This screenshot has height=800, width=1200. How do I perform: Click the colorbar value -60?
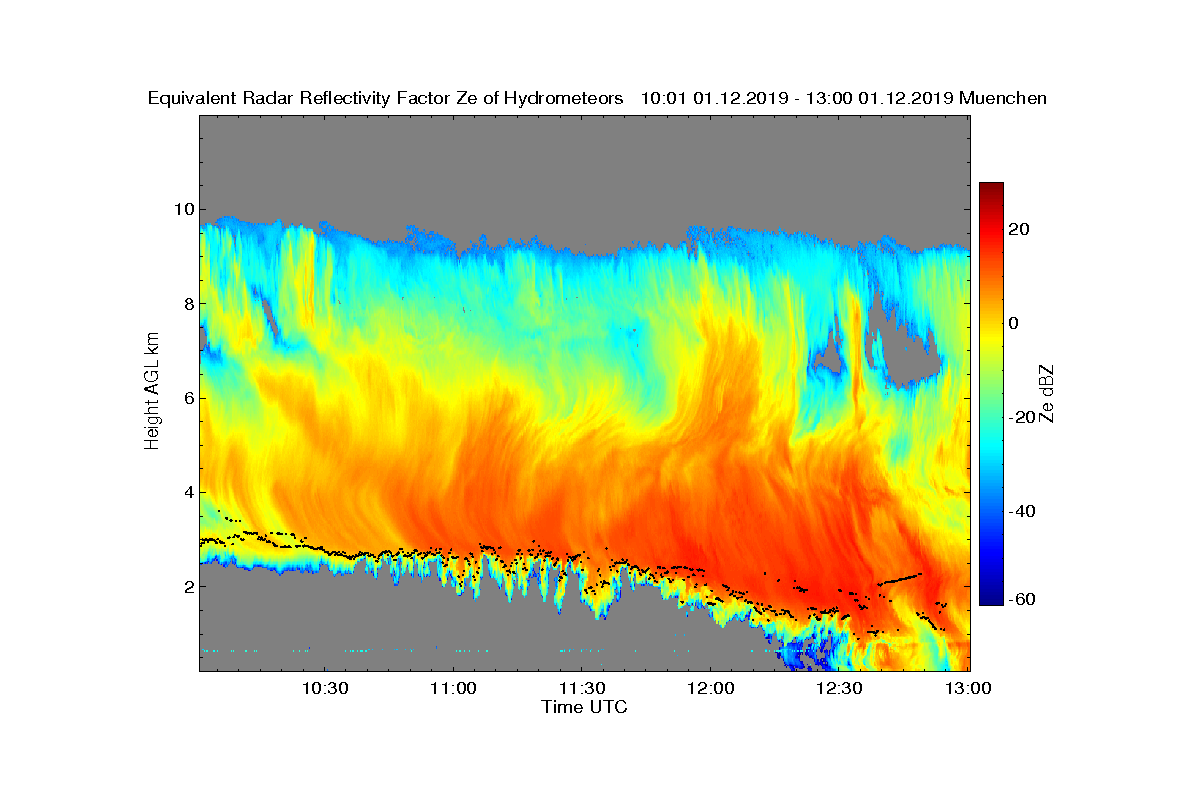(1024, 598)
